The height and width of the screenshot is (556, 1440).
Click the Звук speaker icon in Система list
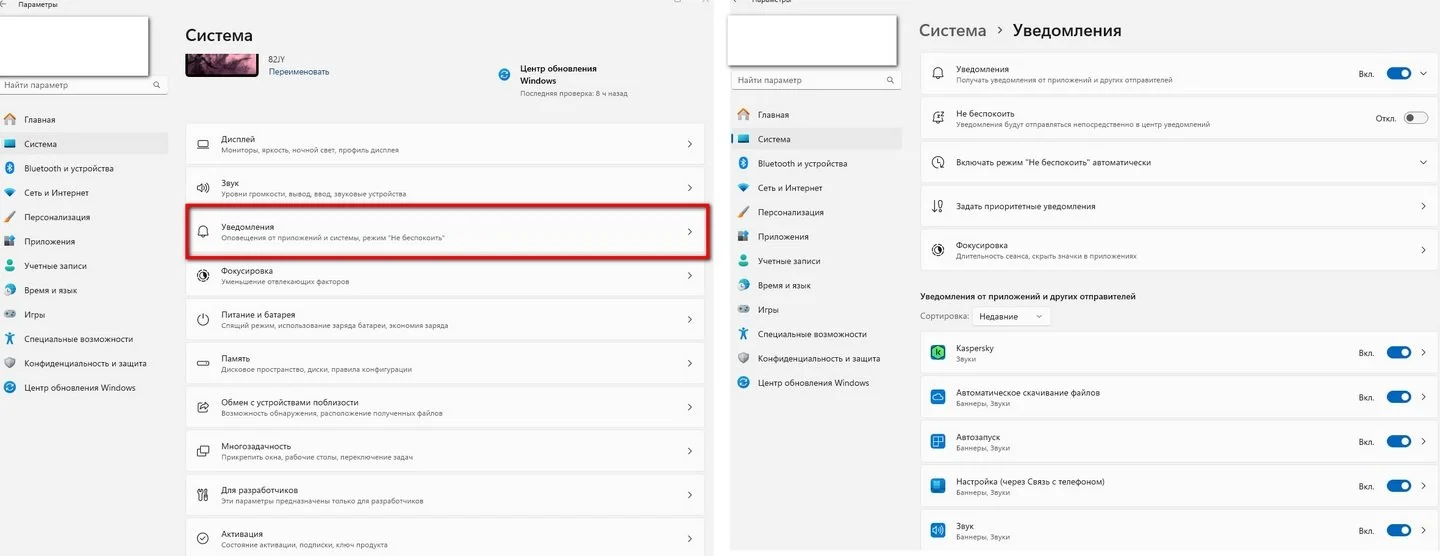[x=203, y=188]
